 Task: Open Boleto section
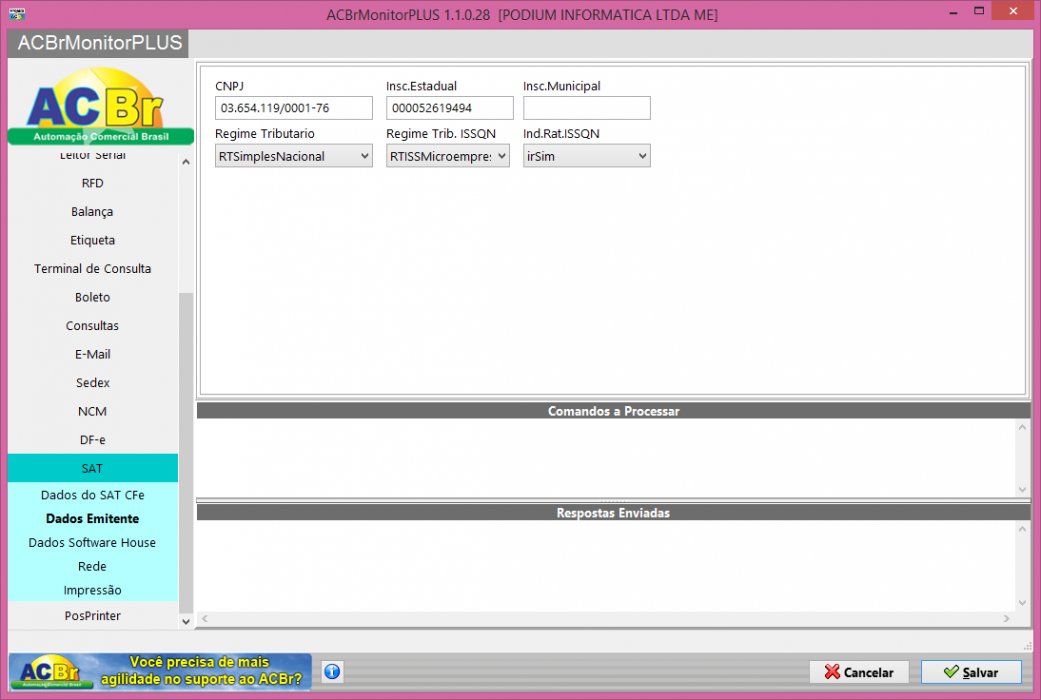pos(92,298)
